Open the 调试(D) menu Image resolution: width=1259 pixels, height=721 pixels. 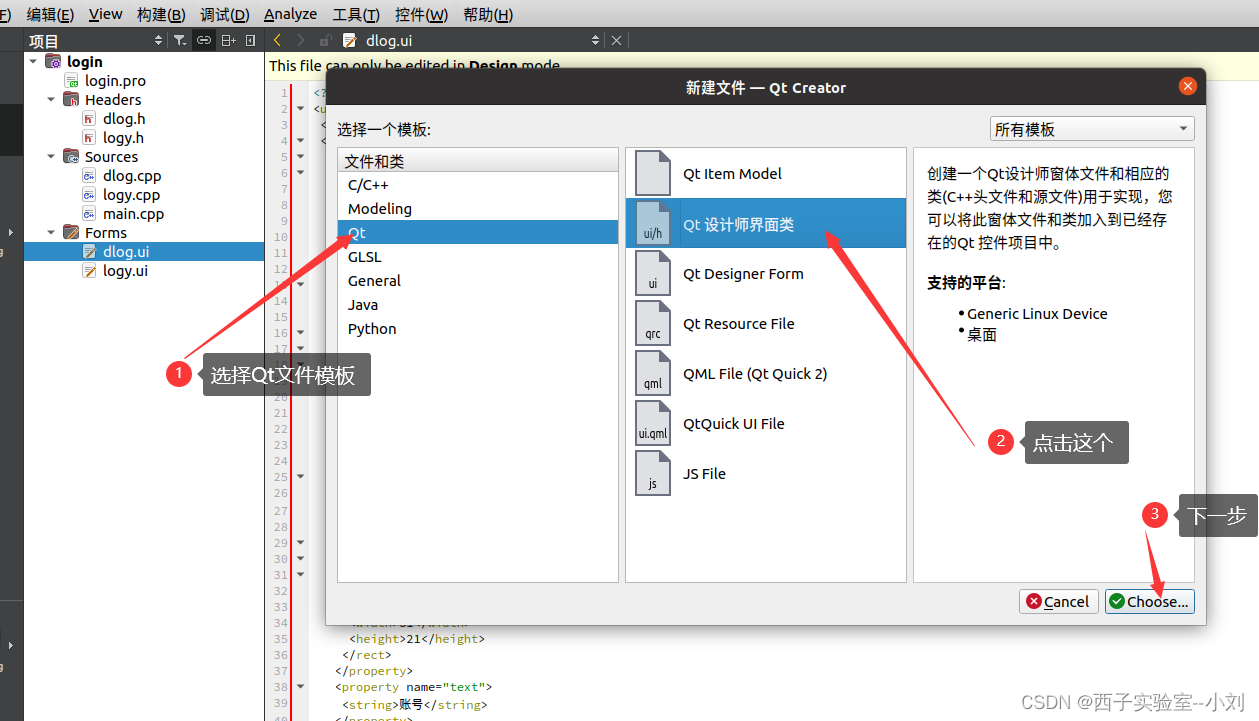tap(224, 14)
